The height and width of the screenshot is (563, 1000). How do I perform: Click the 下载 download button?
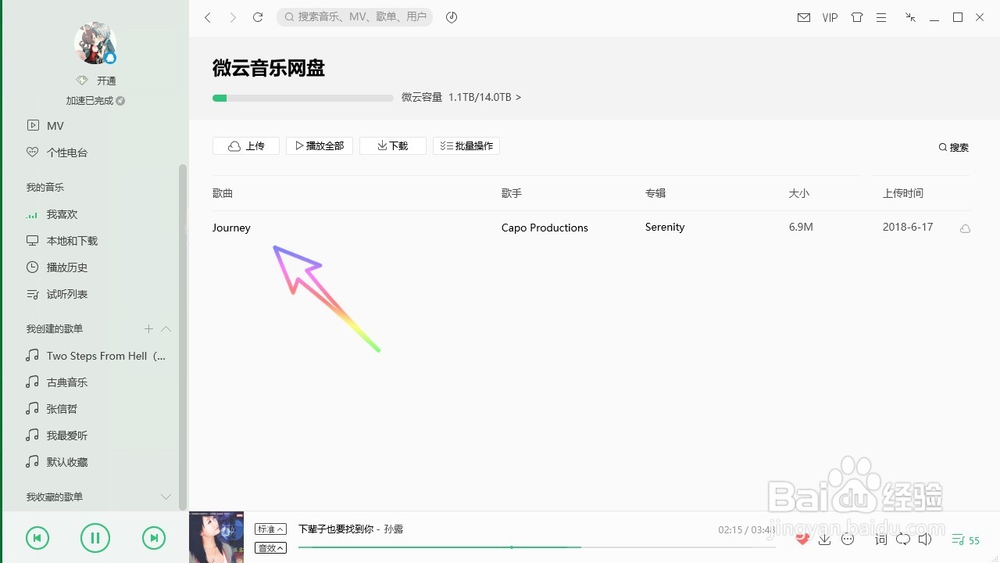[393, 146]
